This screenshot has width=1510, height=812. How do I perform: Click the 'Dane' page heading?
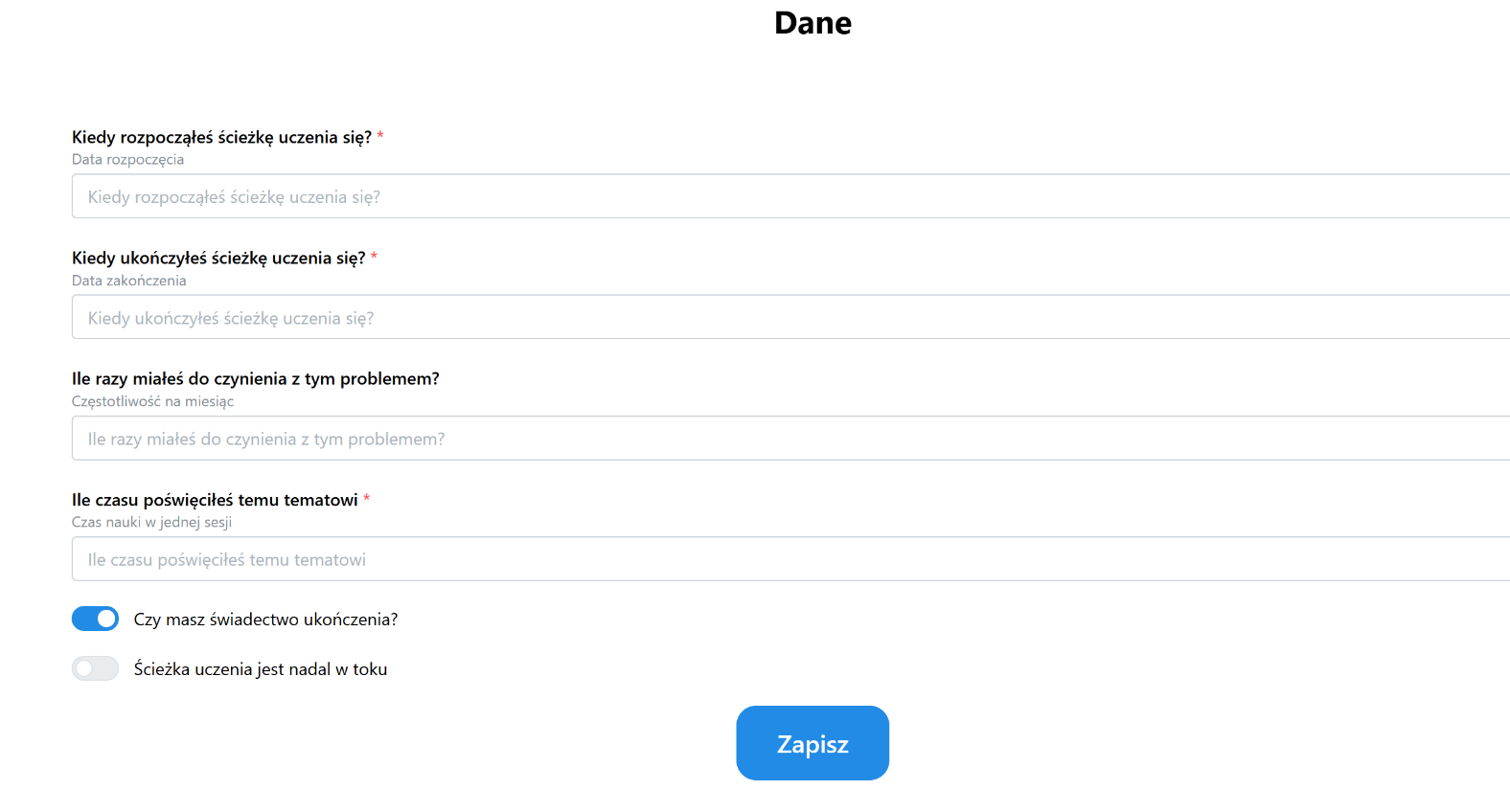click(812, 23)
